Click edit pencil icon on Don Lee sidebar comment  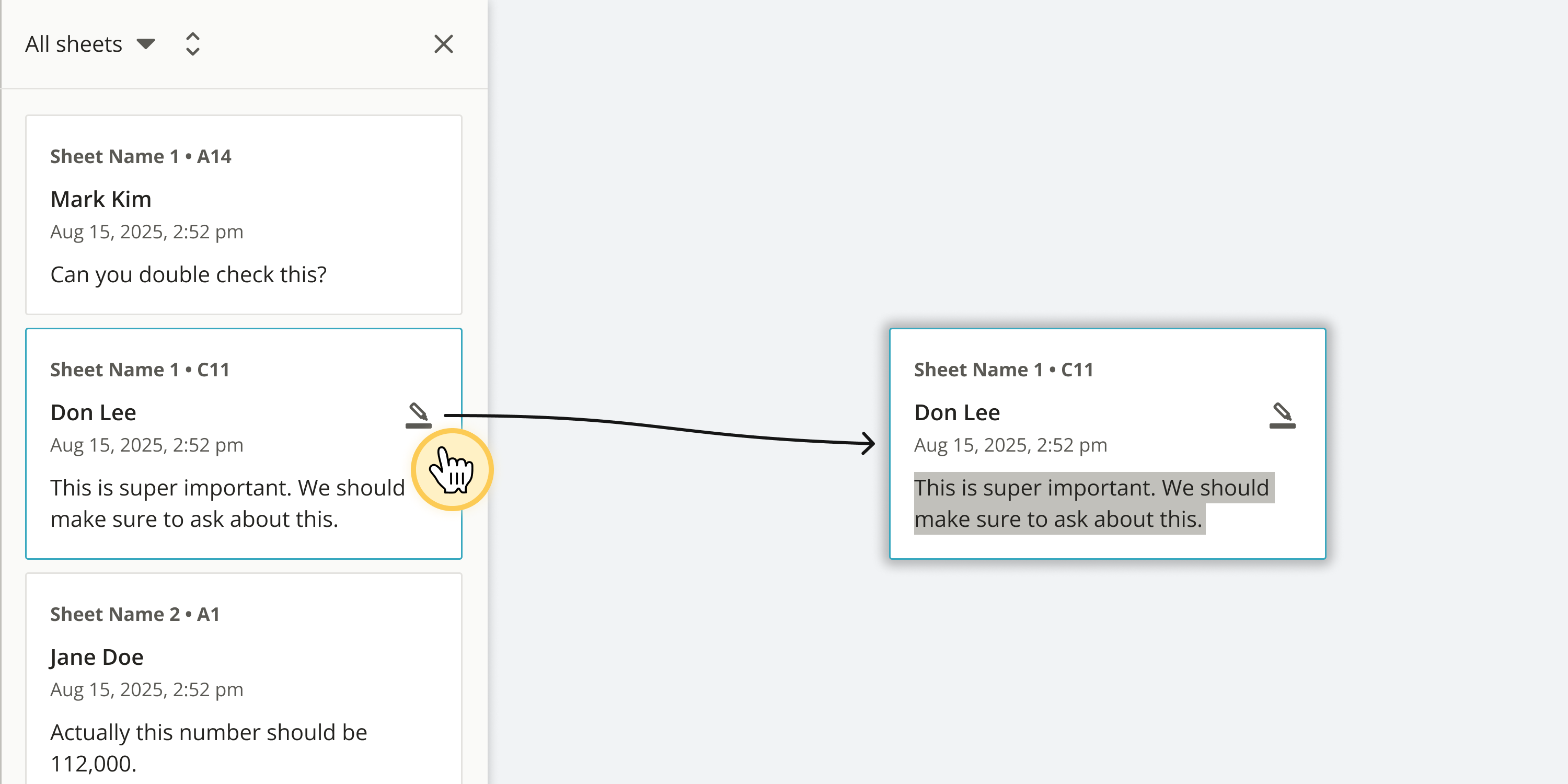(418, 415)
